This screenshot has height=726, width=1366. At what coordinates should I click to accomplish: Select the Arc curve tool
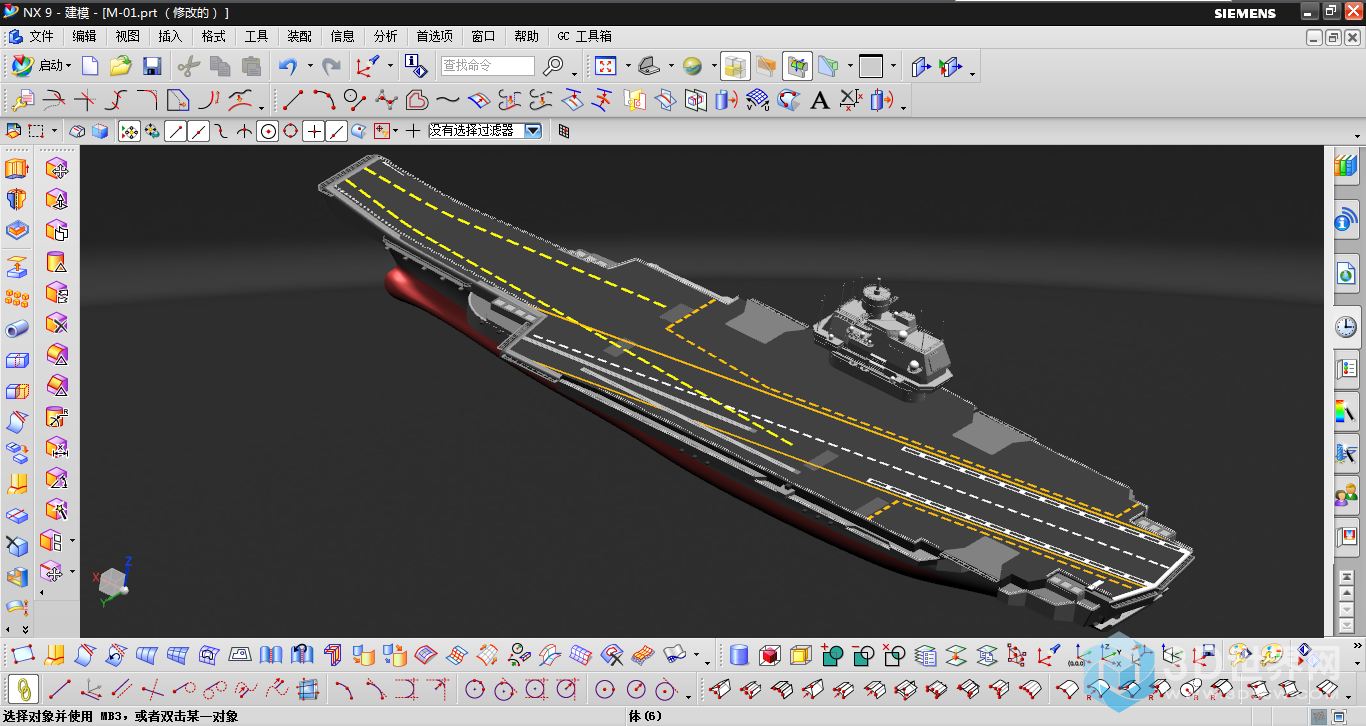[324, 100]
